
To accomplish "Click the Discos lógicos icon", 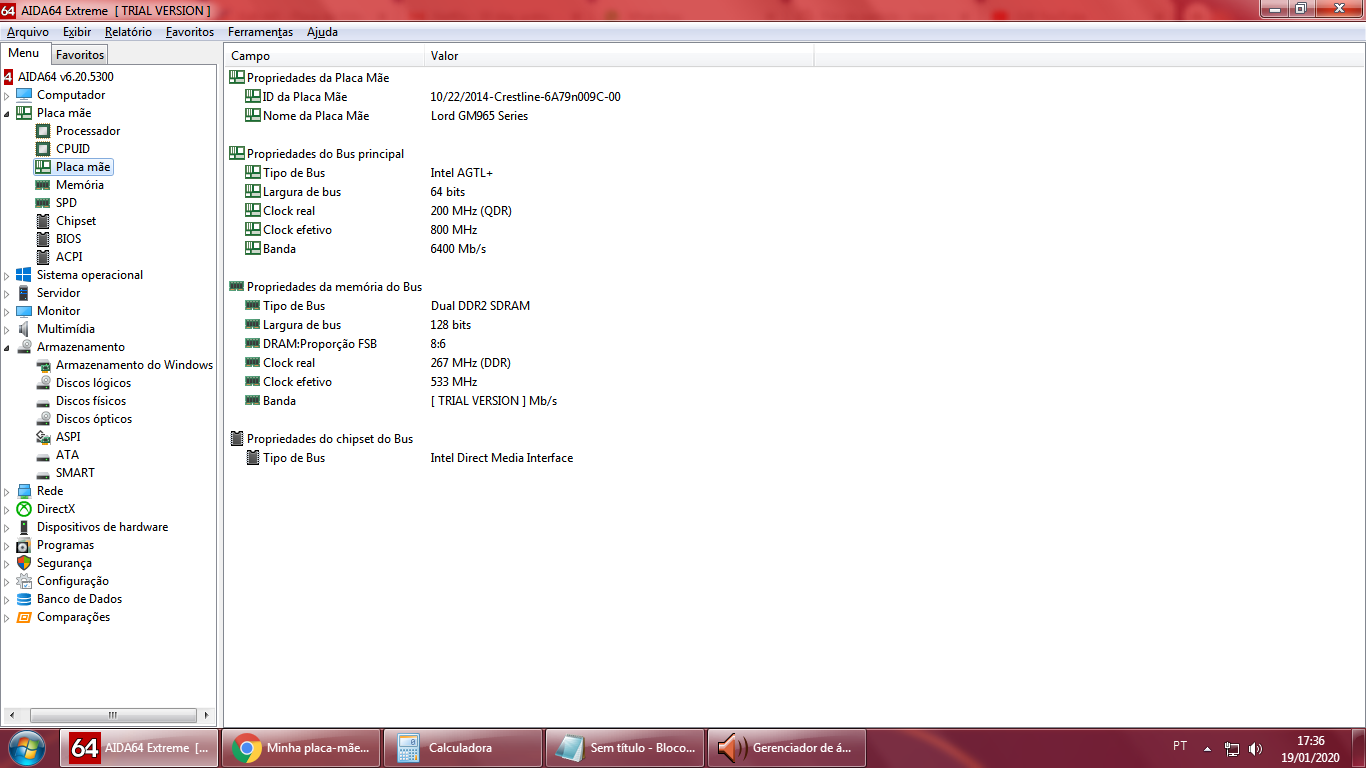I will pos(43,383).
